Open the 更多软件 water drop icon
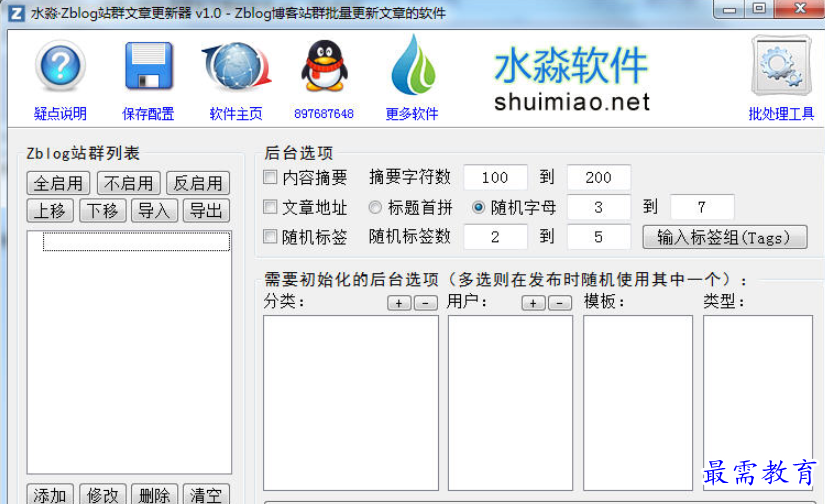 tap(414, 65)
